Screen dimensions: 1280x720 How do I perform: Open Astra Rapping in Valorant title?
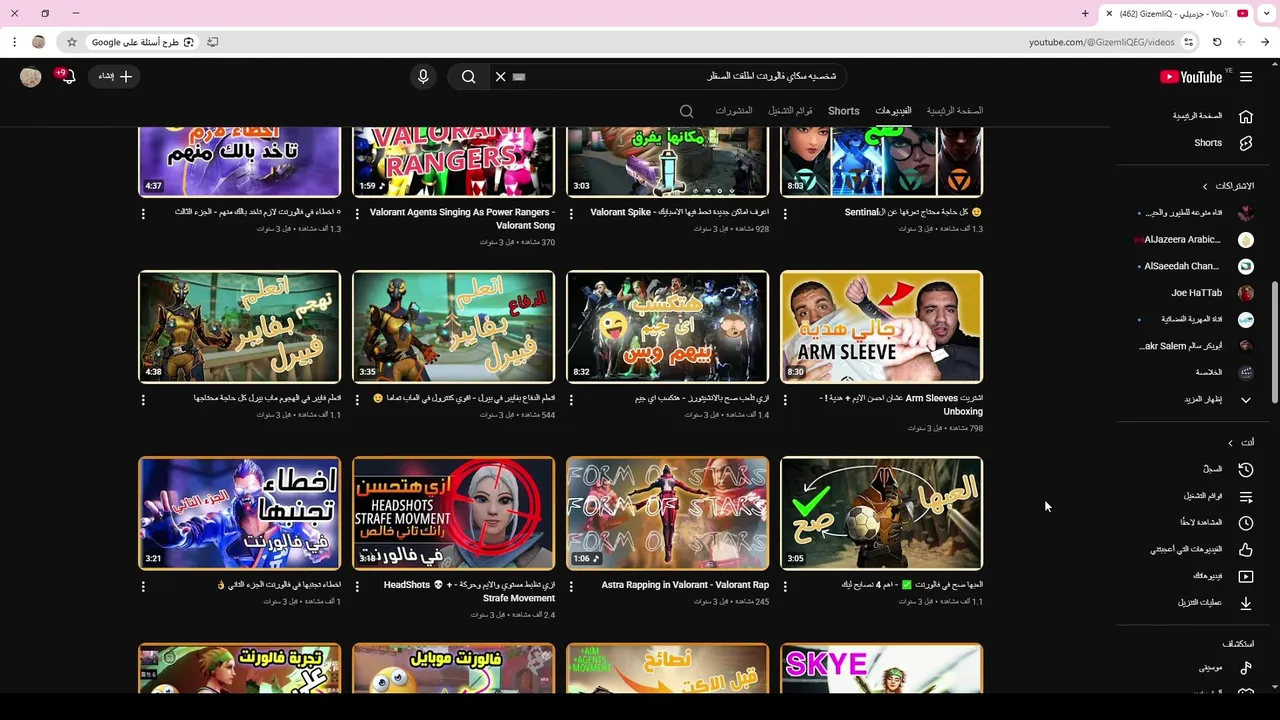(x=685, y=585)
